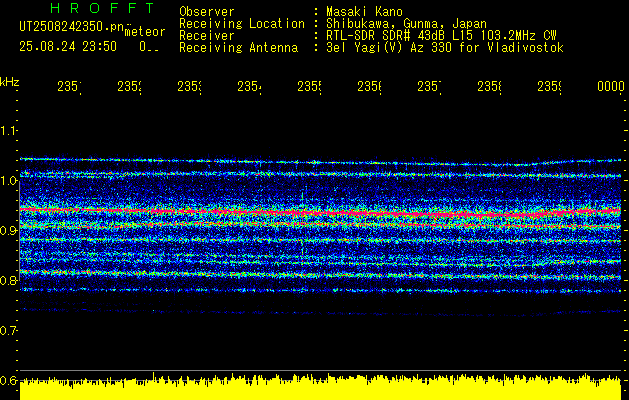Screen dimensions: 629x400
Task: Select the observer name Masaki Kano
Action: (364, 11)
